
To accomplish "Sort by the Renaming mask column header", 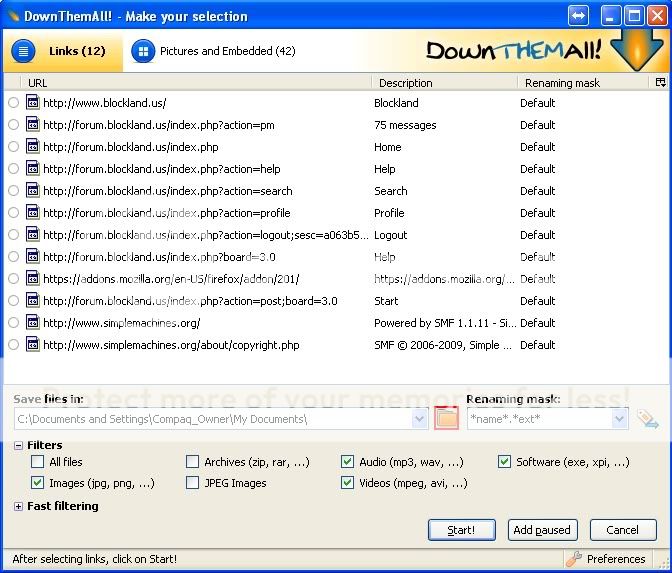I will (x=583, y=83).
